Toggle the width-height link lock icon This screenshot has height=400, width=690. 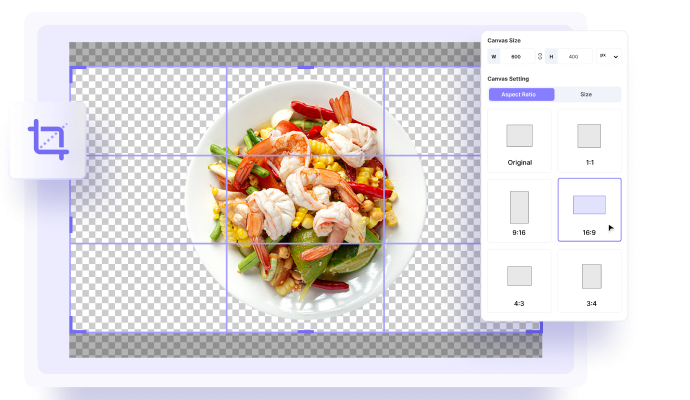[x=540, y=57]
